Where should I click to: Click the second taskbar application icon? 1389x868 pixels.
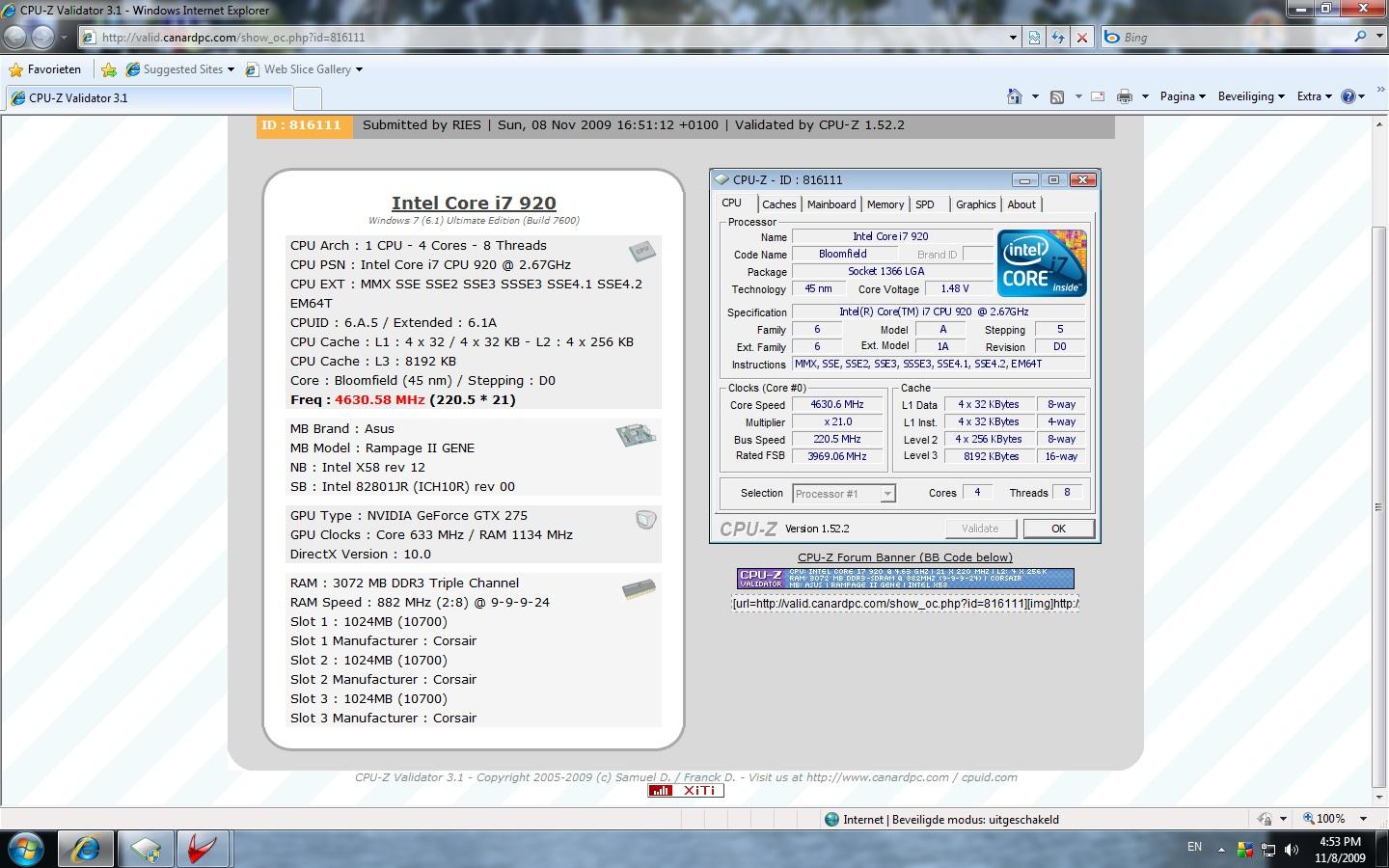(x=145, y=849)
